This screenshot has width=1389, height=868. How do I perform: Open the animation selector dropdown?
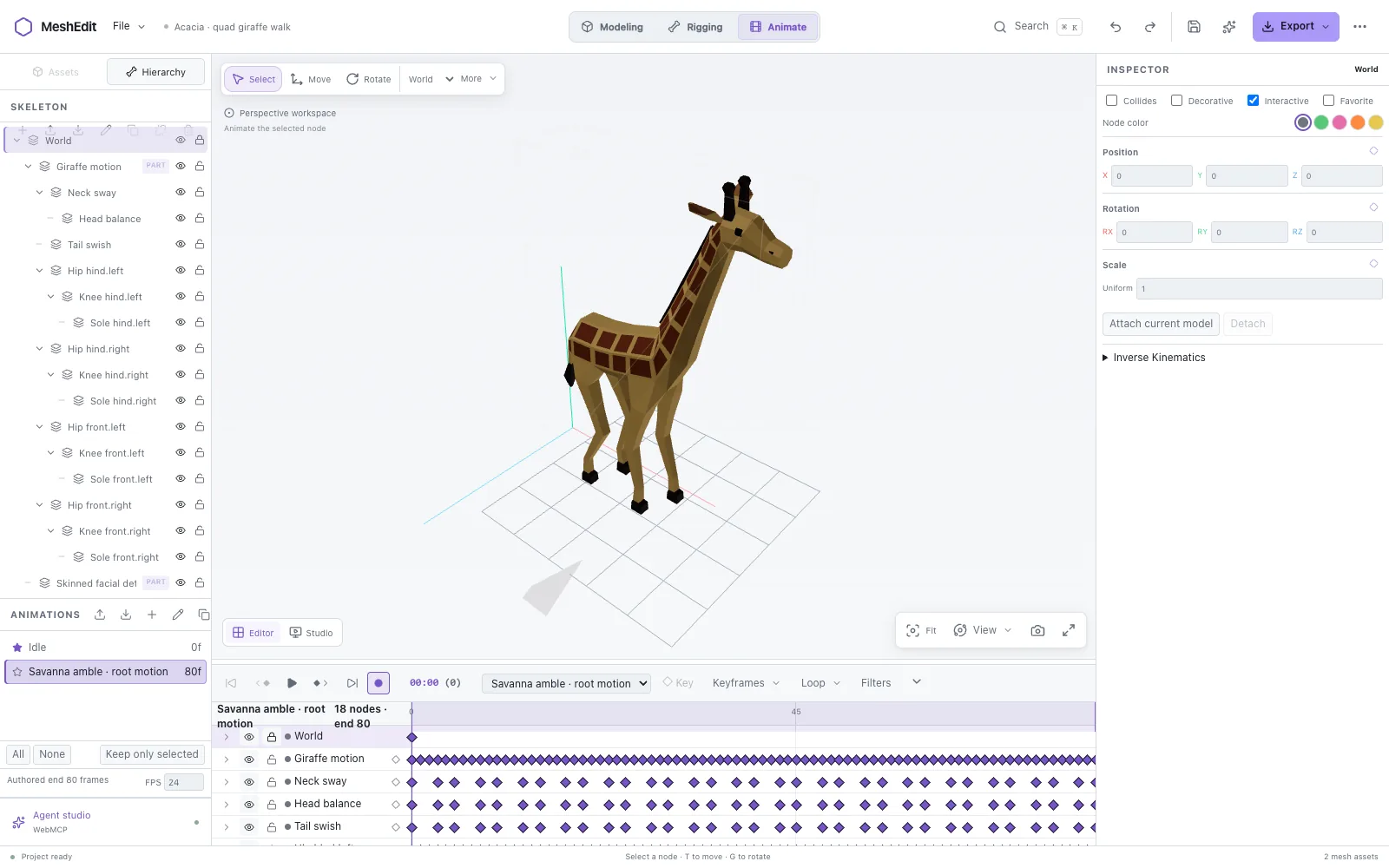pyautogui.click(x=566, y=684)
